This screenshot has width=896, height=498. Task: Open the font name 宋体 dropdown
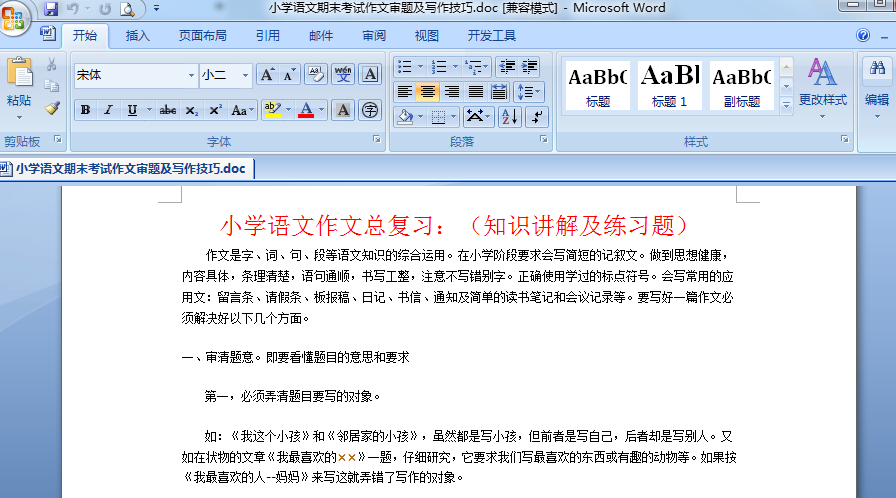pos(191,75)
